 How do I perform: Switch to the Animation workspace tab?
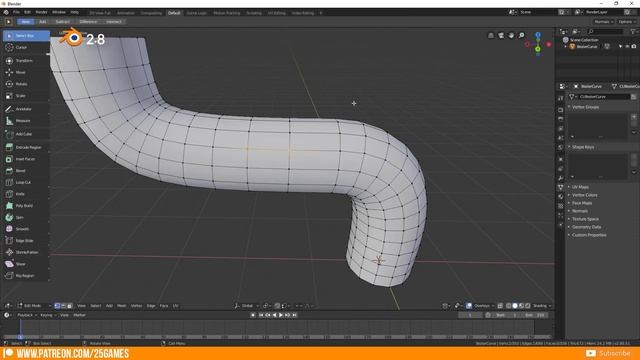126,13
